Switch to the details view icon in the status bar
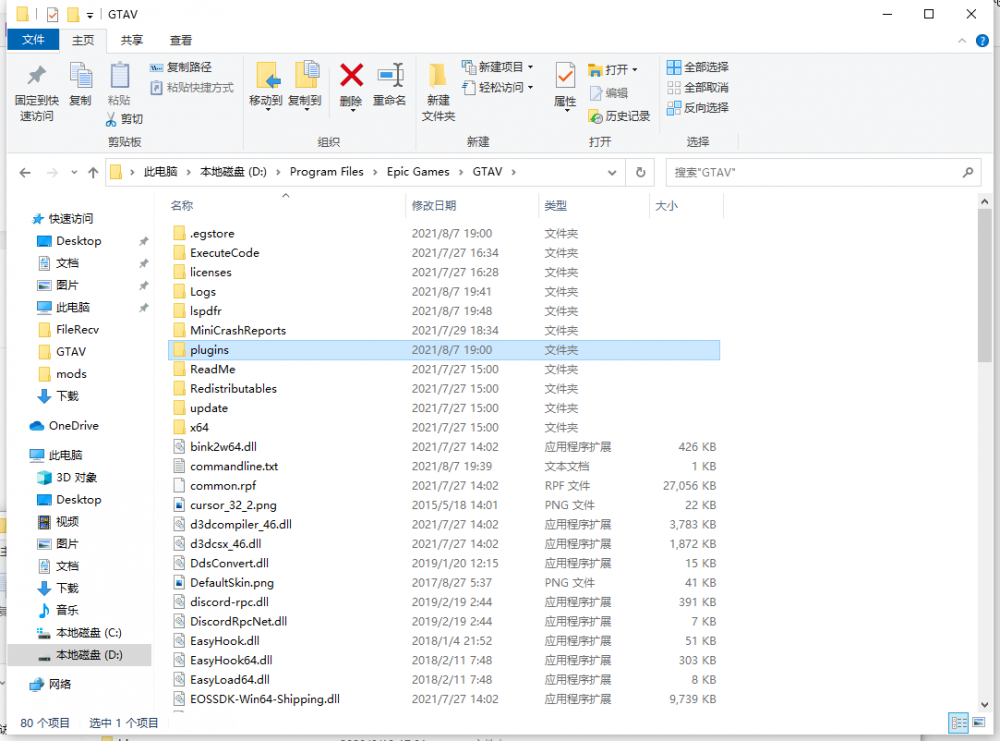This screenshot has height=741, width=1000. pyautogui.click(x=959, y=723)
